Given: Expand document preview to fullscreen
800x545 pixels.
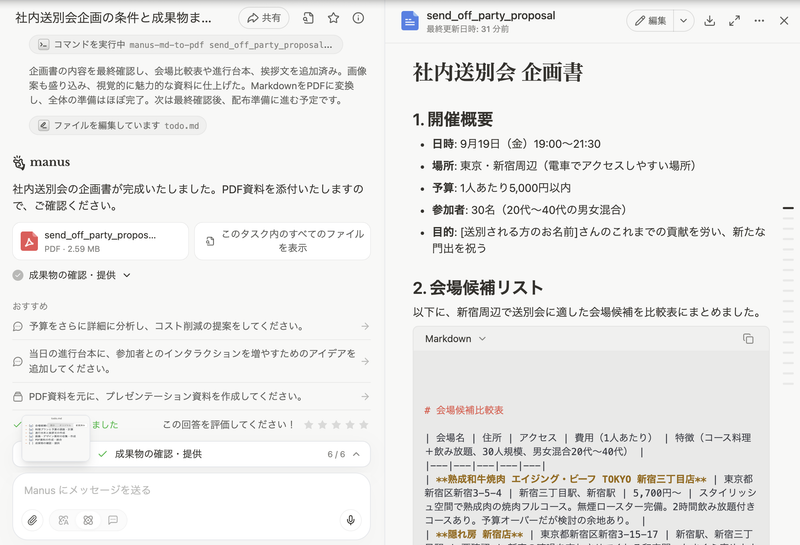Looking at the screenshot, I should (x=734, y=21).
